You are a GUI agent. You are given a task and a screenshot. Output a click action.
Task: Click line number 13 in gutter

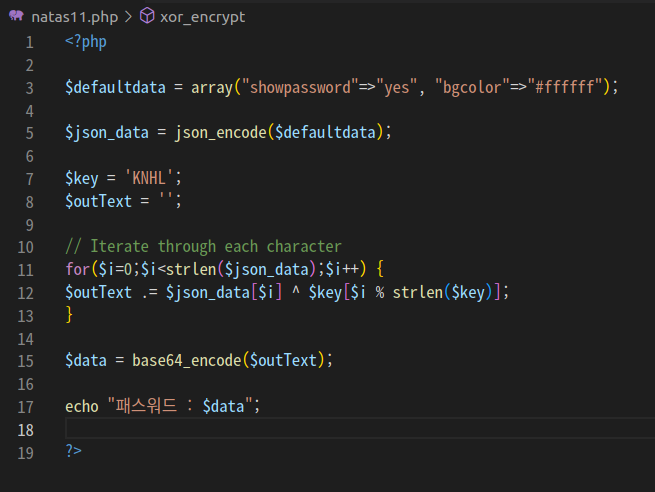[25, 316]
